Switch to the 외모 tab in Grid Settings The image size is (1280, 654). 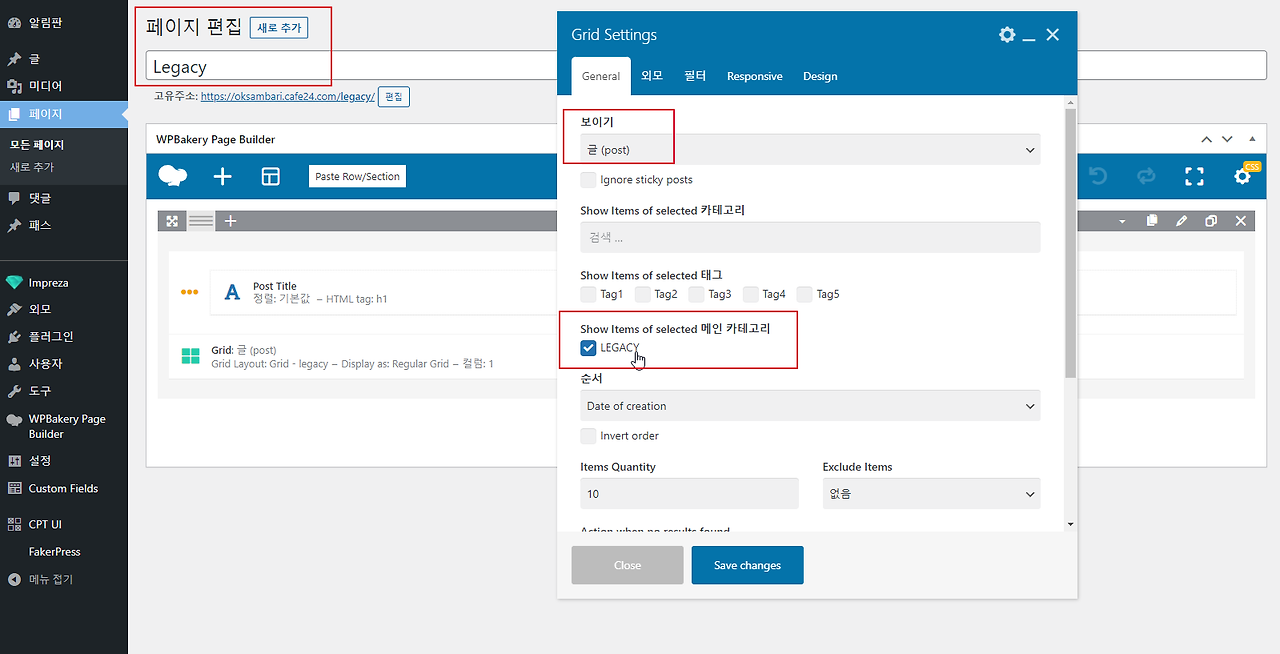[x=652, y=76]
